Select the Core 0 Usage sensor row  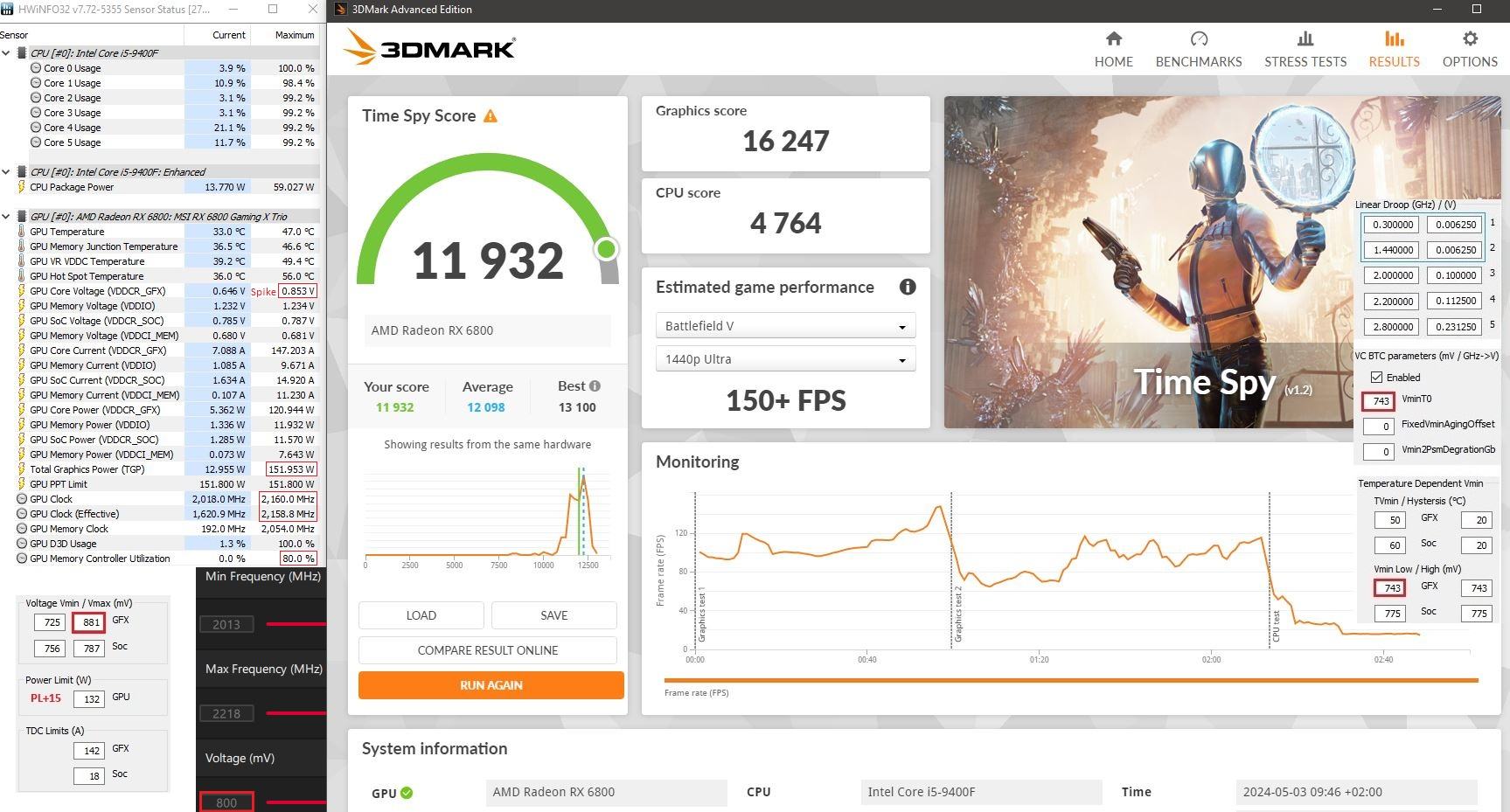click(159, 68)
